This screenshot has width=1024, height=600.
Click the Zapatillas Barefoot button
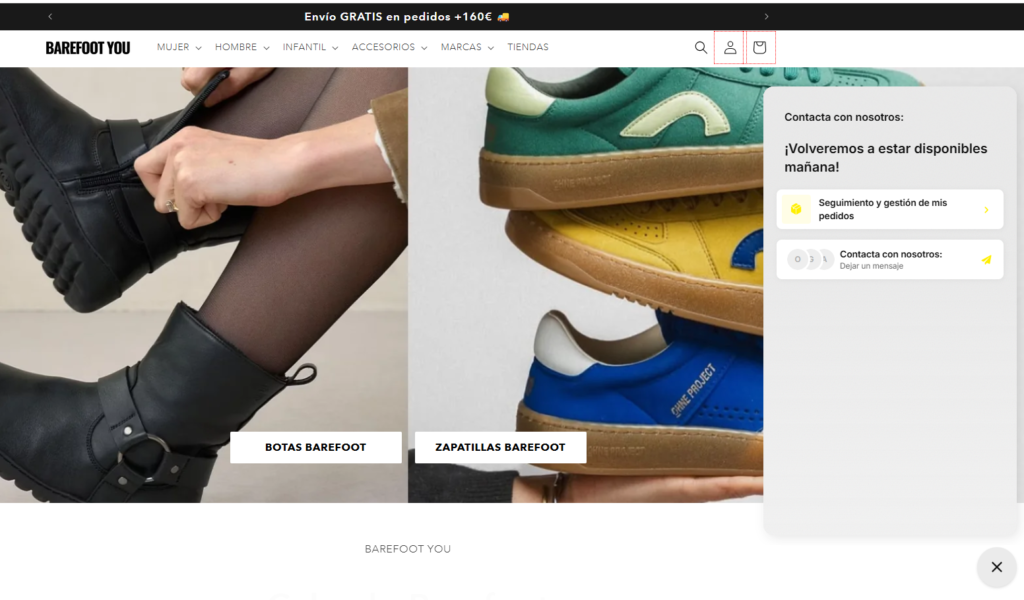click(x=500, y=447)
